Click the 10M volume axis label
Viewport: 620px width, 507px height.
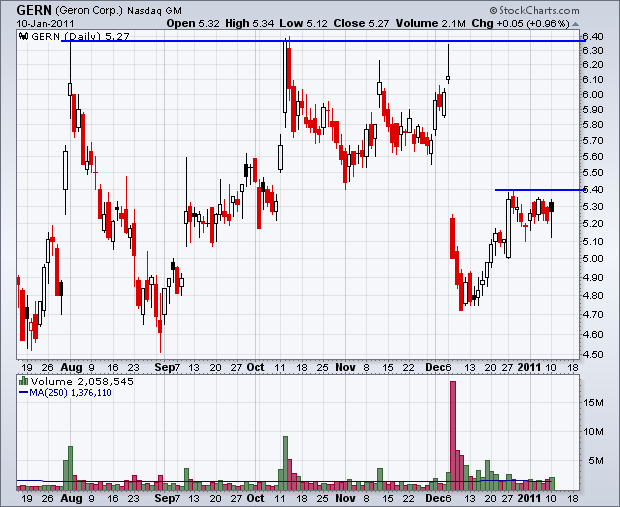(593, 431)
